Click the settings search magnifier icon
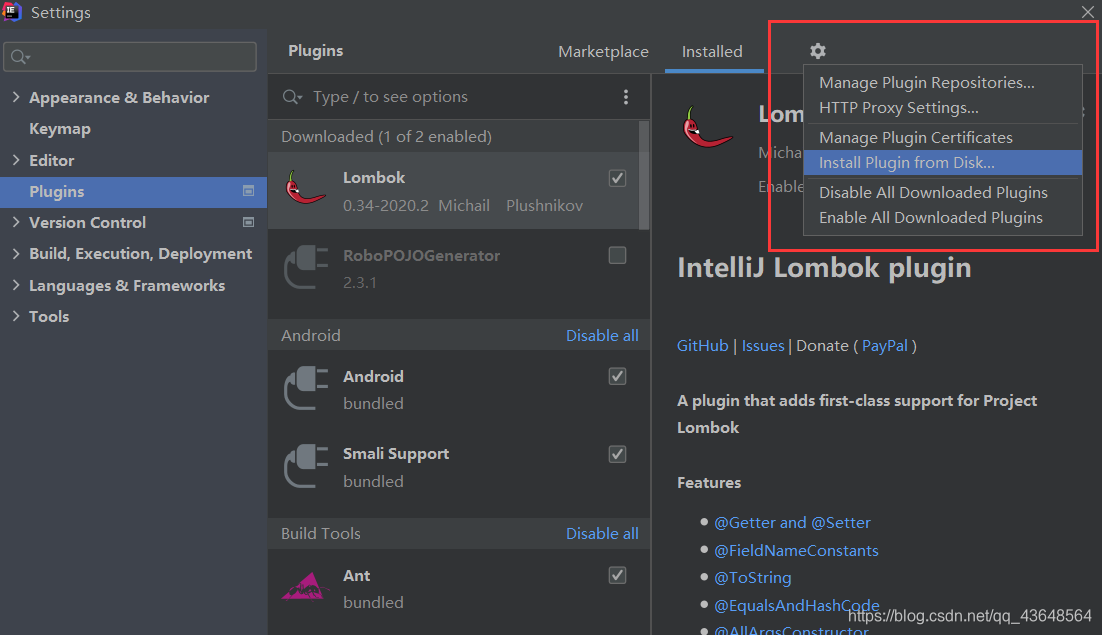1102x635 pixels. point(20,57)
